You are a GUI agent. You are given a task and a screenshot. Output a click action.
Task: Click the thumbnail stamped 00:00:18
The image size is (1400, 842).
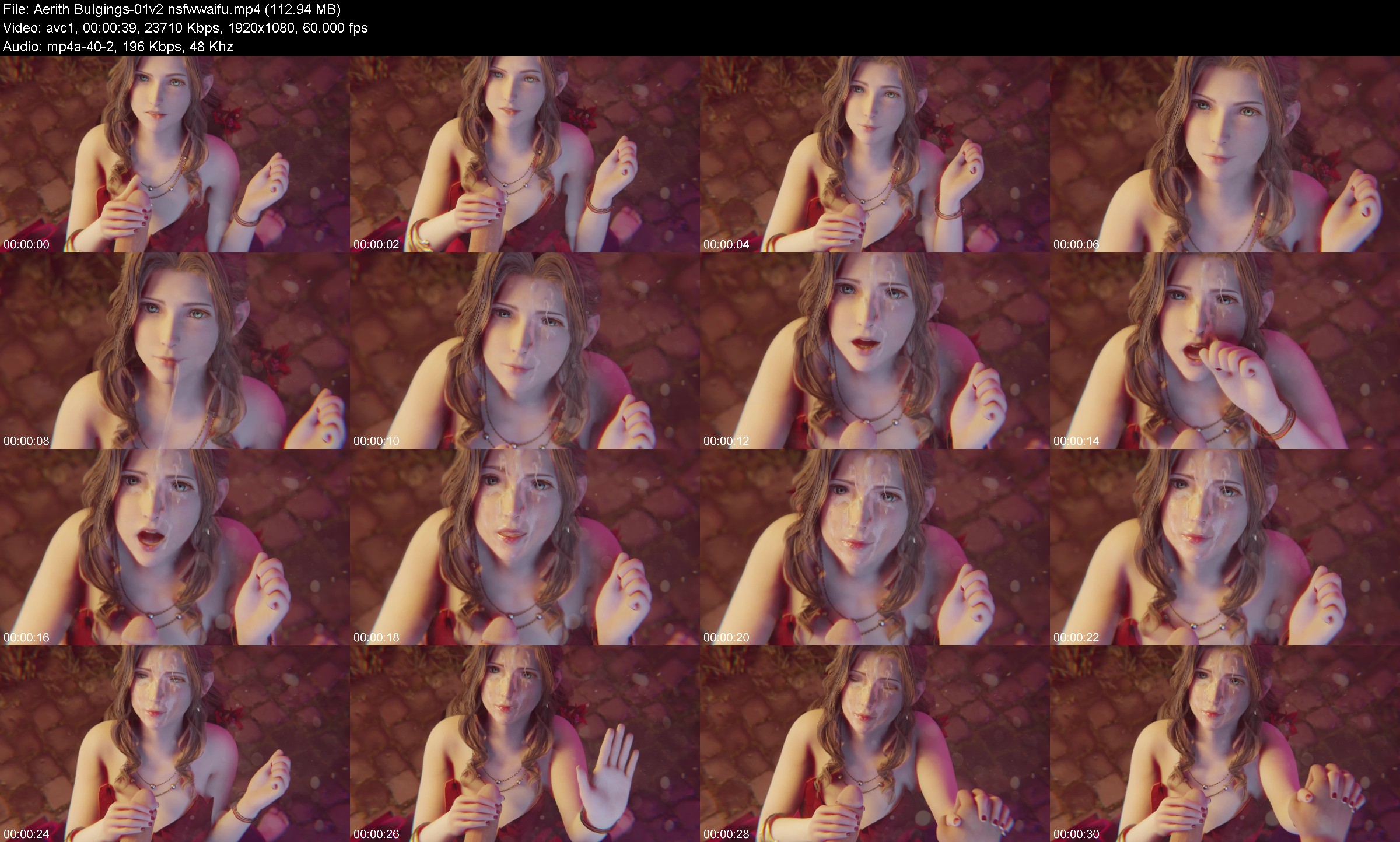(525, 547)
